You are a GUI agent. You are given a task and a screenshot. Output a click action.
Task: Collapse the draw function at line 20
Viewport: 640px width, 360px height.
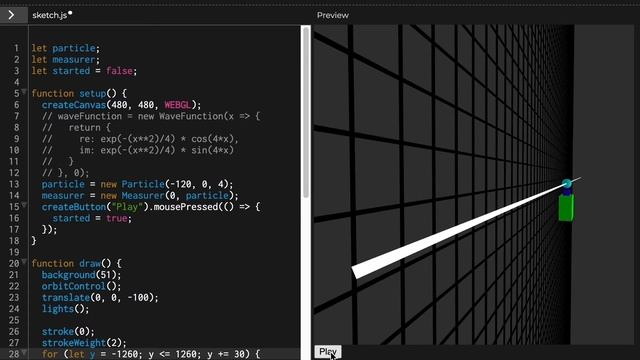pos(24,262)
